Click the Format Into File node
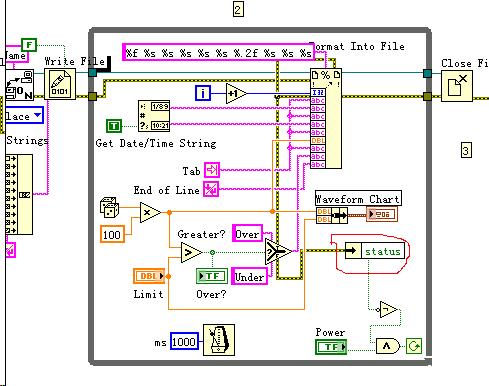This screenshot has width=489, height=386. [x=326, y=118]
